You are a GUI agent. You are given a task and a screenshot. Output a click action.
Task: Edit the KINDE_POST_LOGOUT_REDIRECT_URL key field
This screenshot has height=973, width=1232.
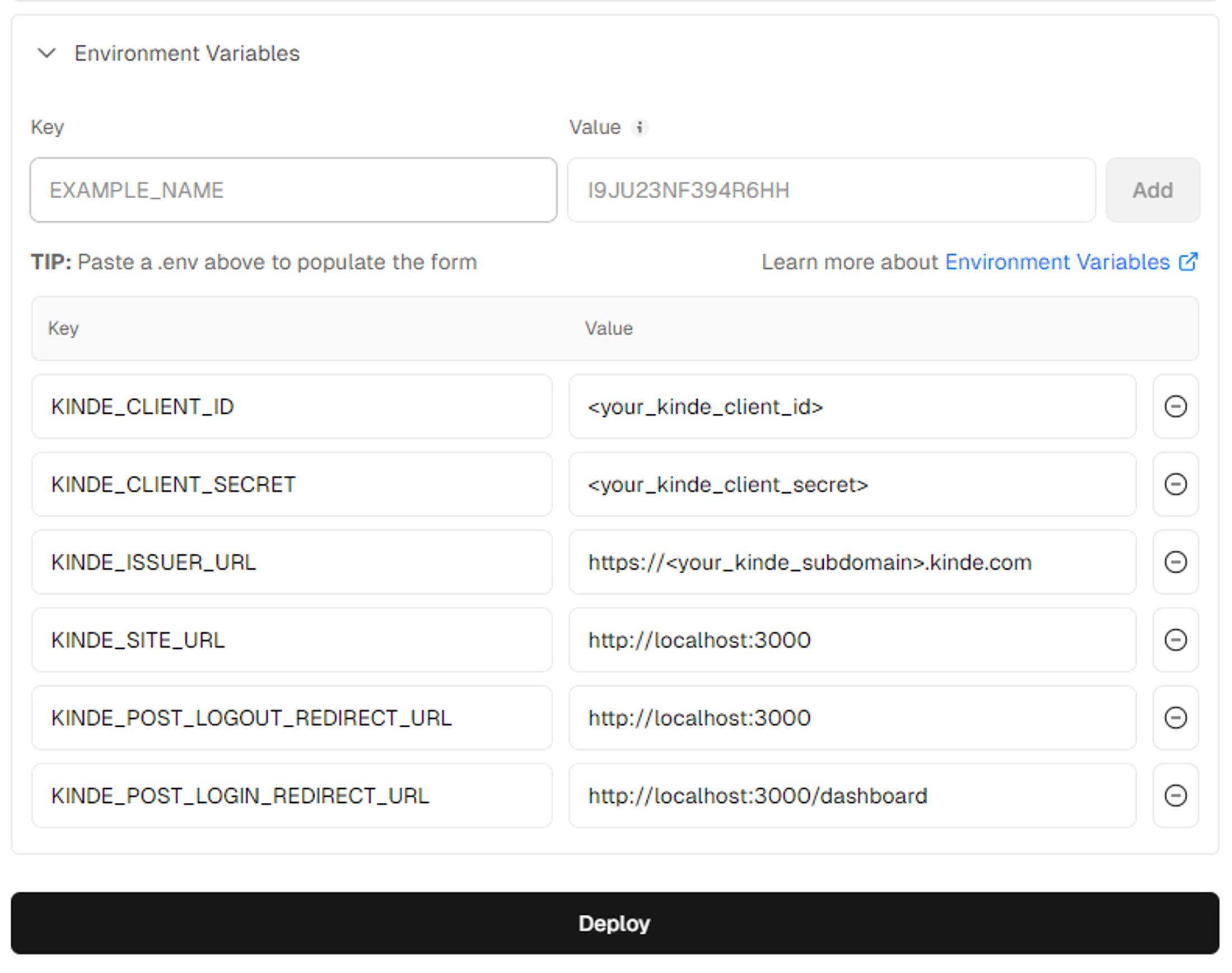[292, 717]
